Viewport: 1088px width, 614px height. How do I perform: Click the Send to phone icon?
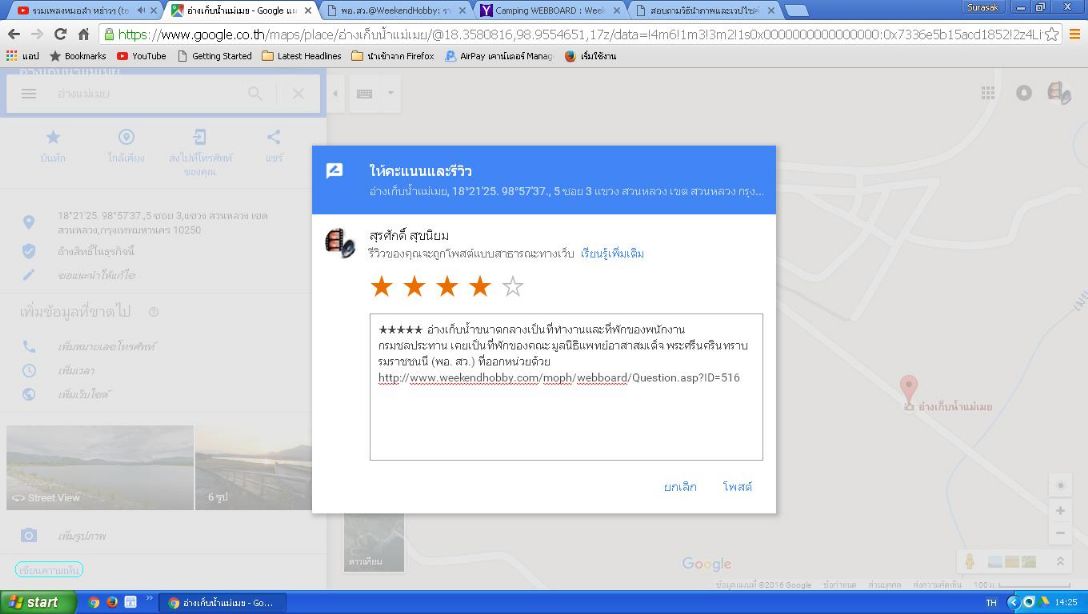(200, 137)
